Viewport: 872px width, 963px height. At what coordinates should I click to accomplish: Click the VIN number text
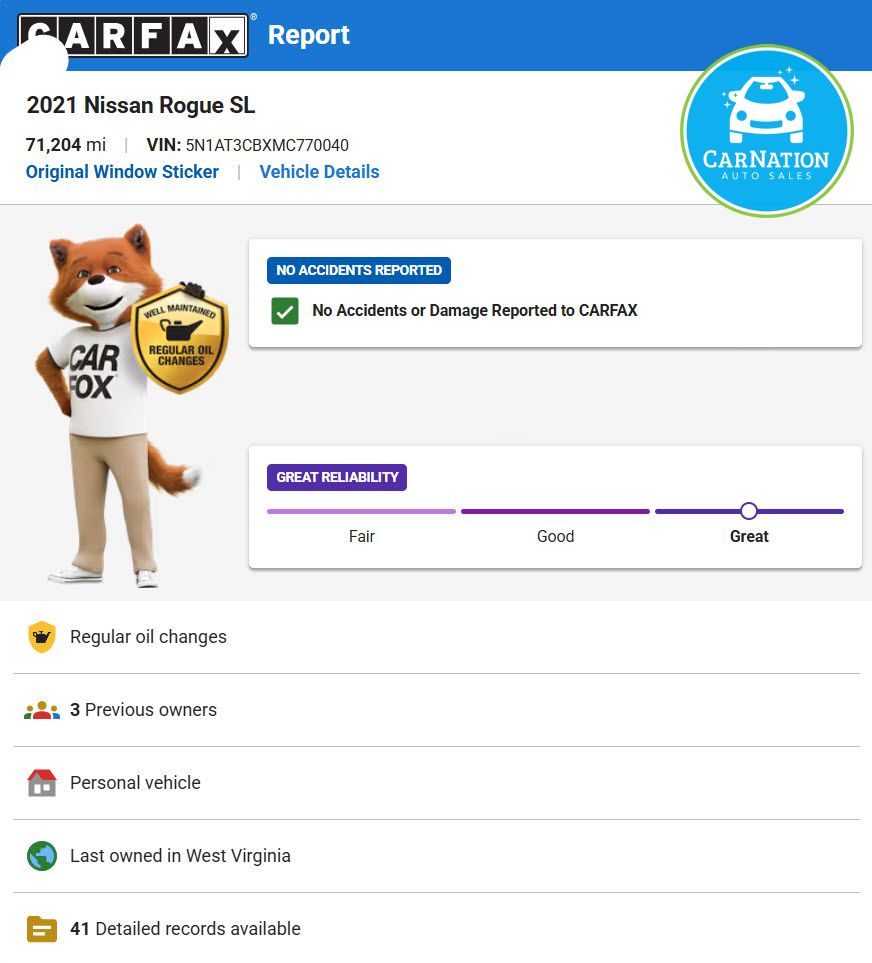(x=267, y=146)
